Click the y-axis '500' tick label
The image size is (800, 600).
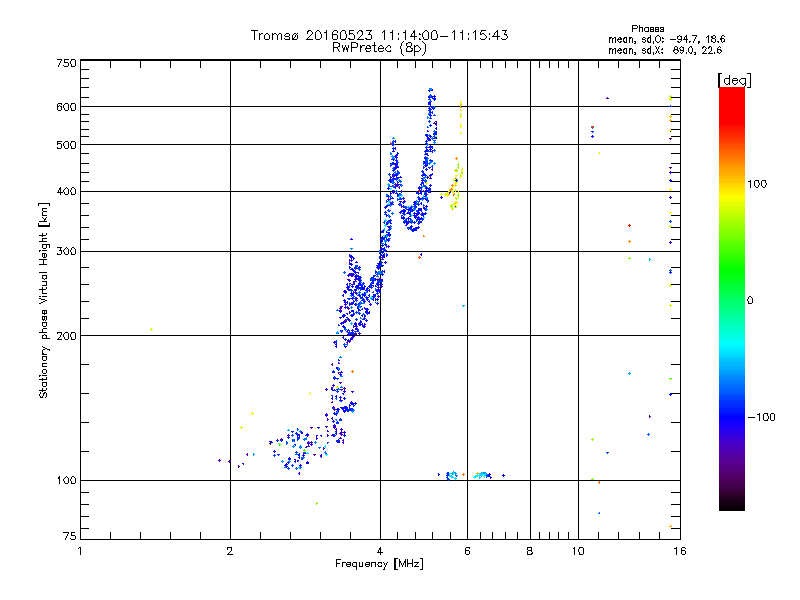(66, 145)
